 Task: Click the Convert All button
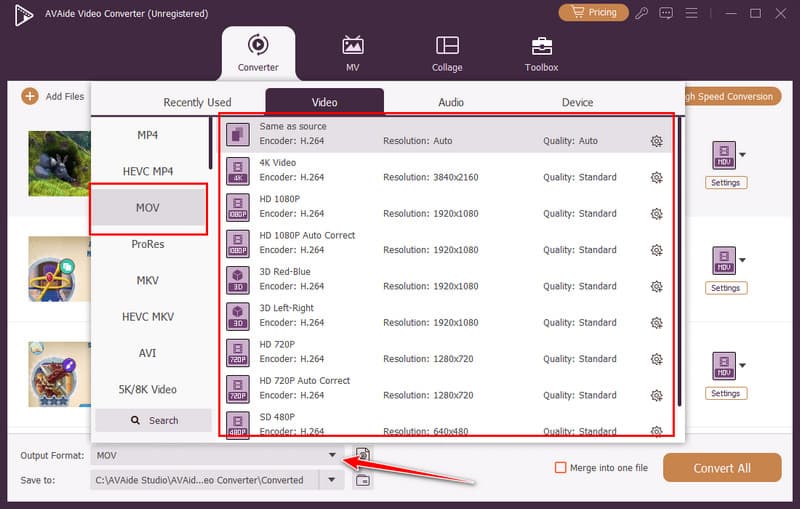[x=722, y=467]
